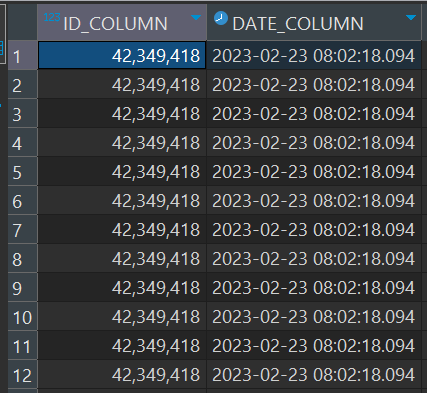This screenshot has width=427, height=393.
Task: Click ID_COLUMN cell in row 12
Action: point(122,374)
